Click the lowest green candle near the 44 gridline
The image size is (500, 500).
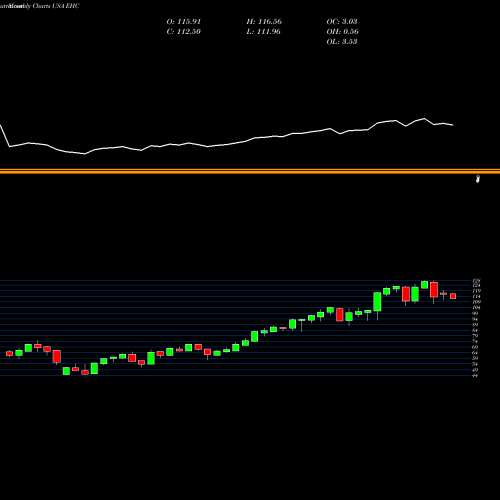tap(66, 371)
